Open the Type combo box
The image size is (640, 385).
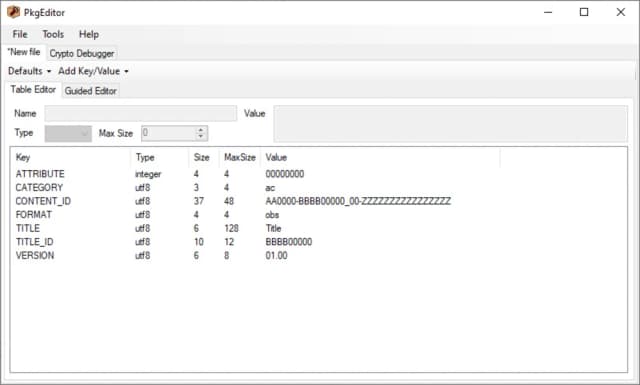[x=68, y=134]
